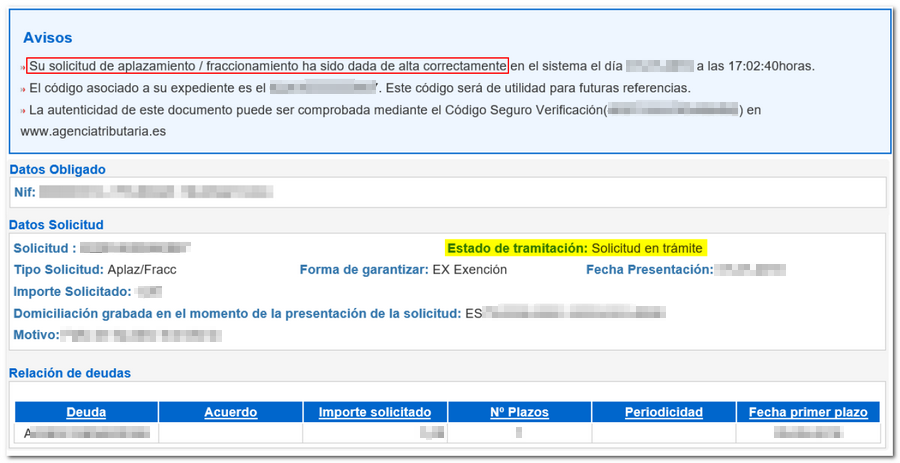Click the www.agenciatributaria.es address text

[x=93, y=131]
